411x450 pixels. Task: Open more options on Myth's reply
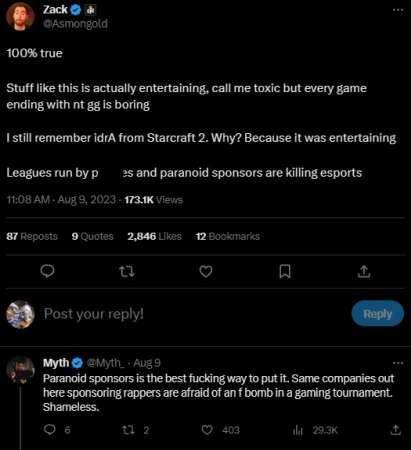pos(398,363)
